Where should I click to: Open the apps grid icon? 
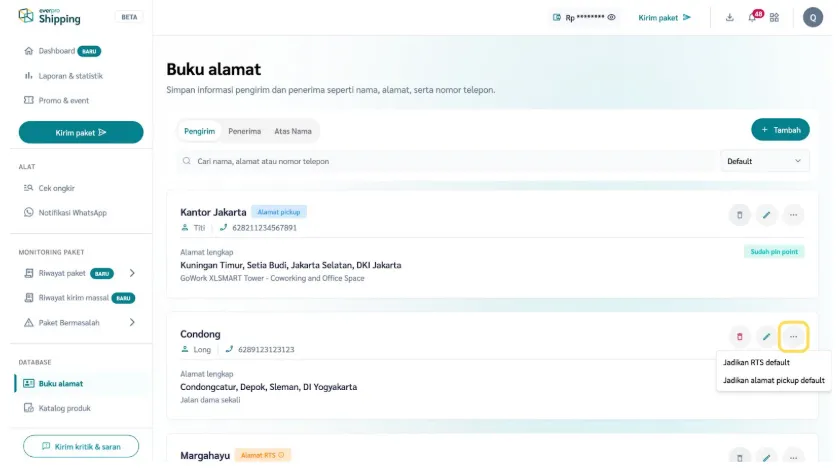[x=774, y=17]
